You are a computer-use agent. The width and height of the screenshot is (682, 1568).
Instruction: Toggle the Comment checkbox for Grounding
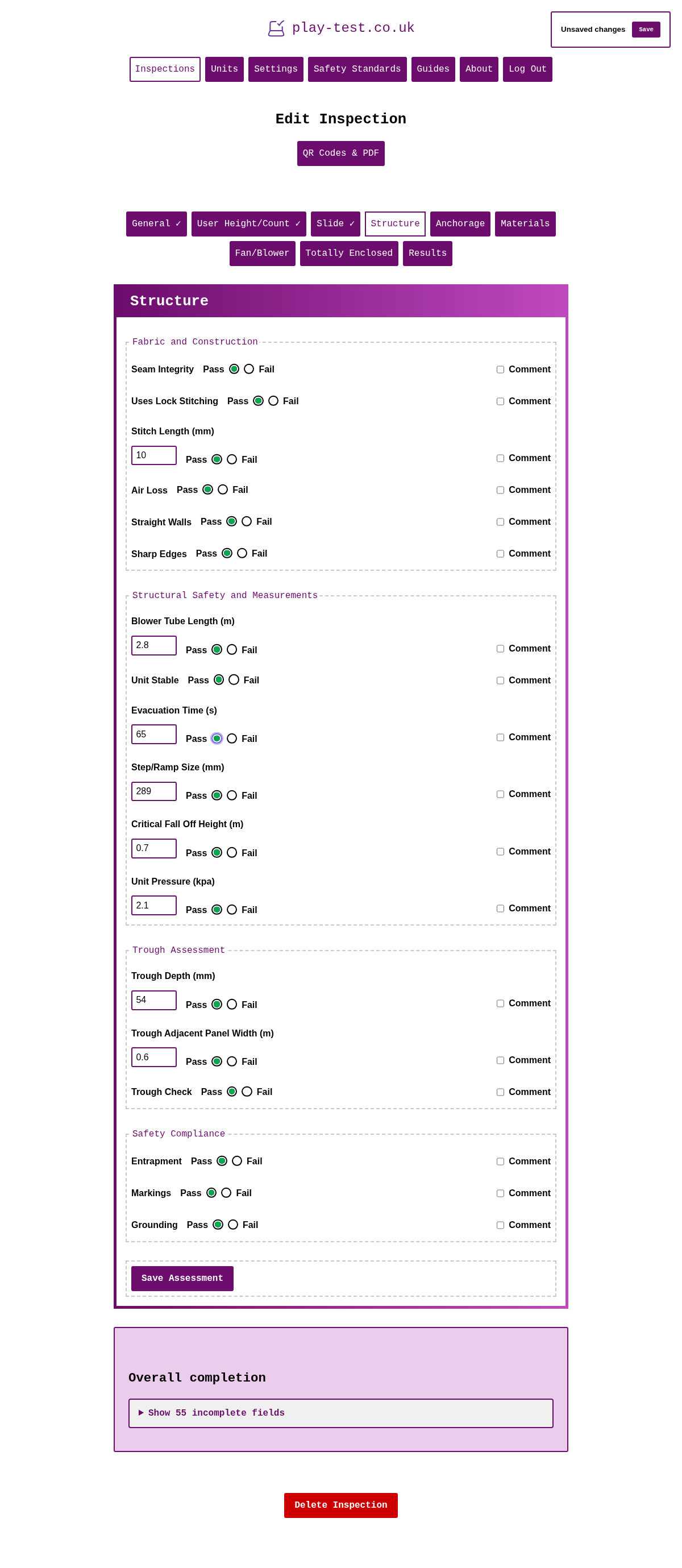coord(501,1225)
